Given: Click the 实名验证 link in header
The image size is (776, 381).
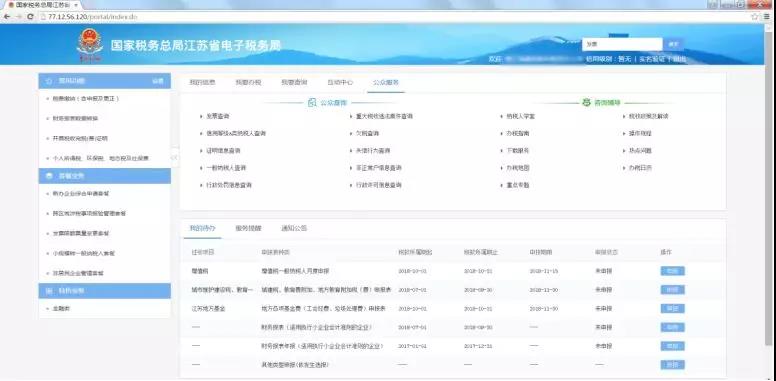Looking at the screenshot, I should [652, 59].
